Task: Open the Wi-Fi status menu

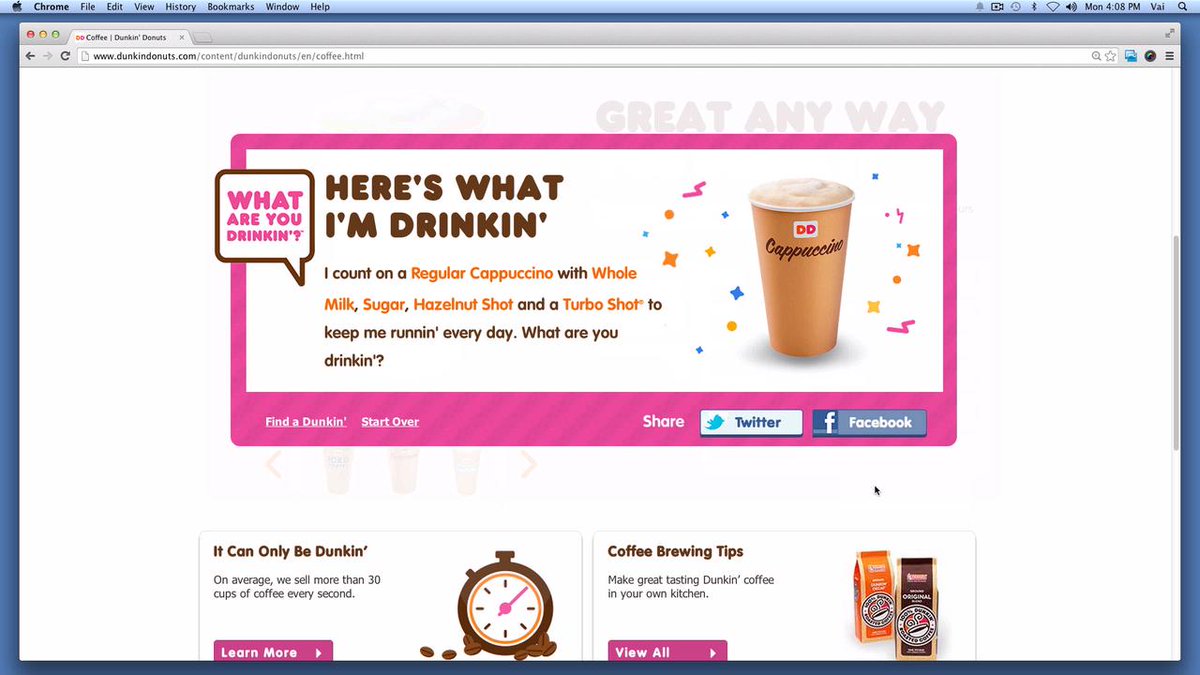Action: coord(1053,7)
